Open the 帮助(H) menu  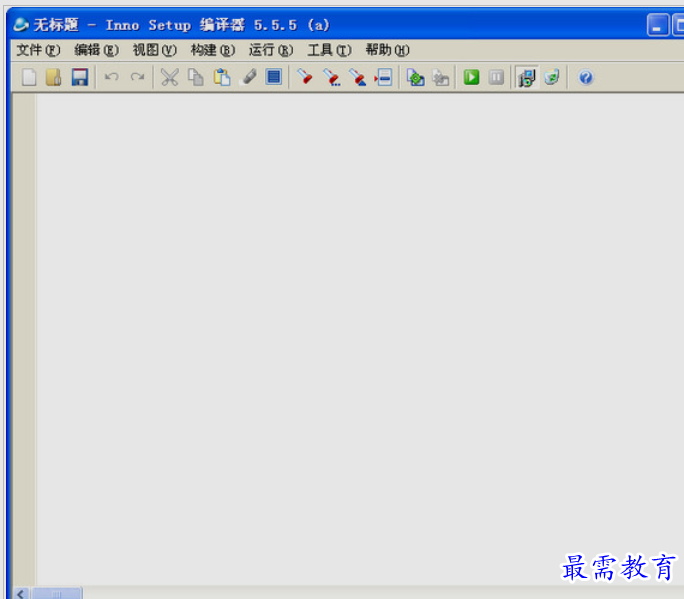[387, 50]
